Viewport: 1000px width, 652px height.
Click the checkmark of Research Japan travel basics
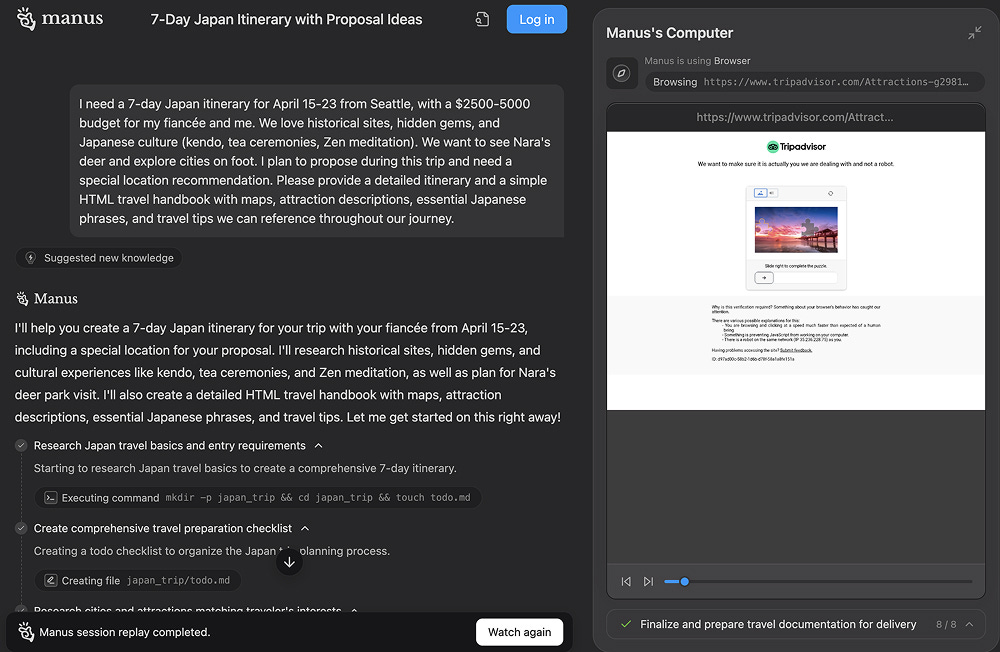tap(21, 445)
